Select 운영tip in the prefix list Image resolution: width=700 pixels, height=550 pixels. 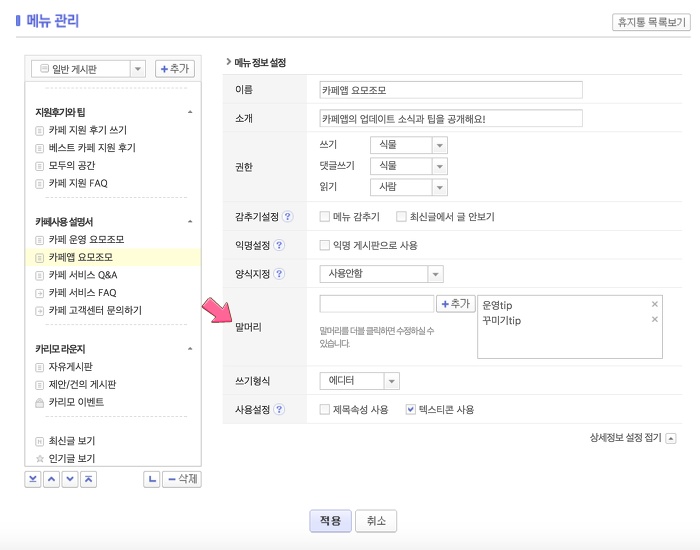(497, 305)
